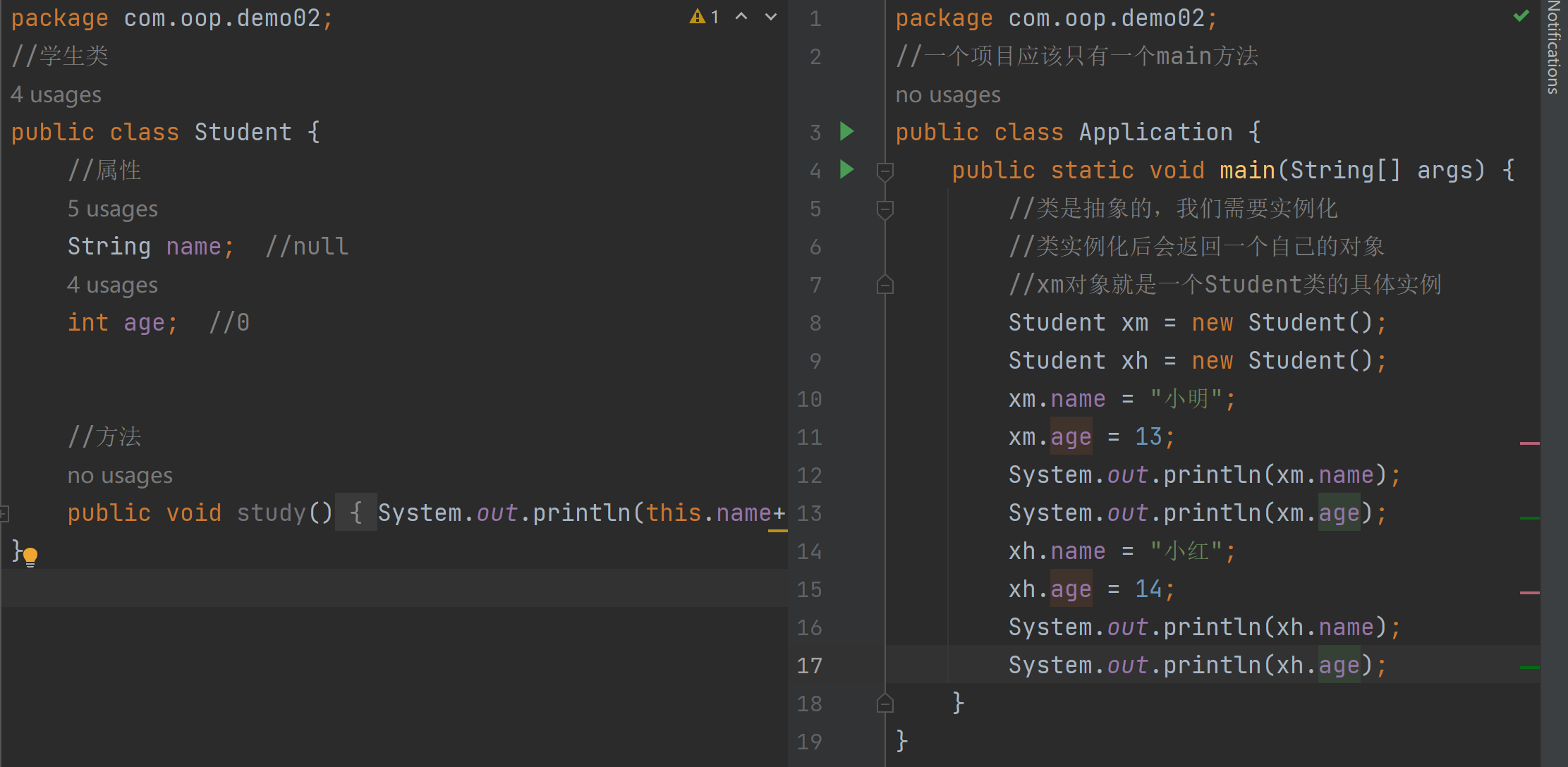Image resolution: width=1568 pixels, height=767 pixels.
Task: Open the Notifications side panel
Action: point(1554,48)
